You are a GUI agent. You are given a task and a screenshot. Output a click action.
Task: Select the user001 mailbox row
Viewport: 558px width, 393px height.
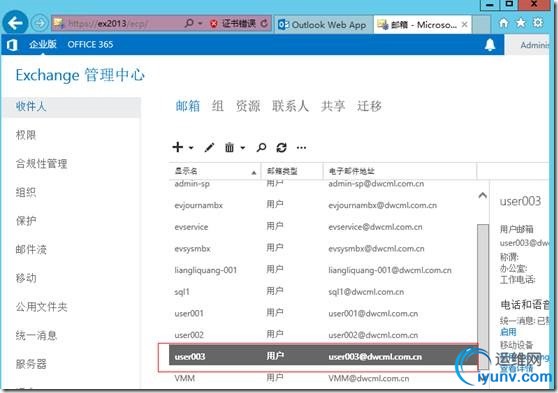(x=323, y=314)
